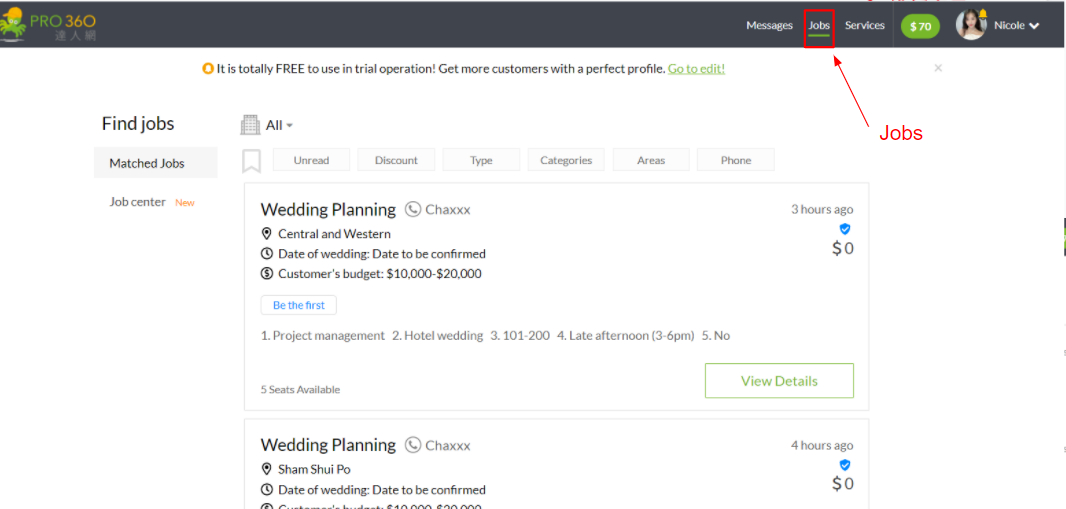Click the bookmark filter icon
The width and height of the screenshot is (1066, 509).
252,161
